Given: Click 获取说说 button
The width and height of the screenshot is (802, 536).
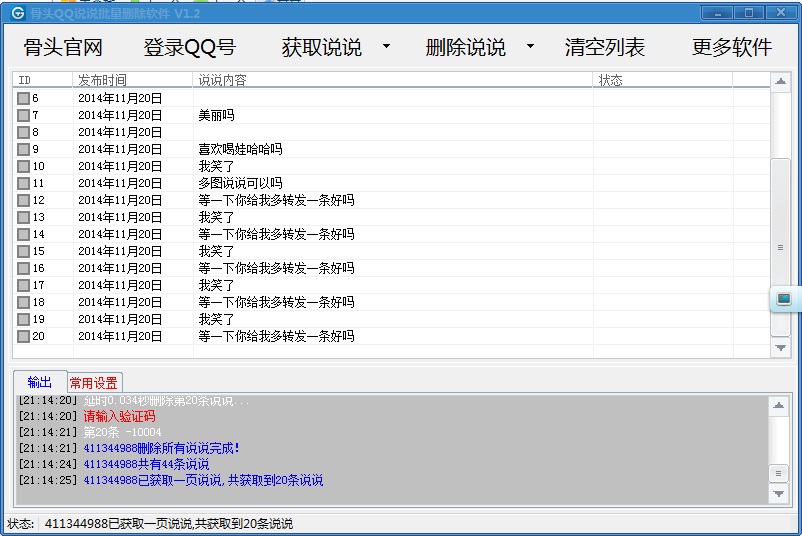Looking at the screenshot, I should tap(322, 48).
